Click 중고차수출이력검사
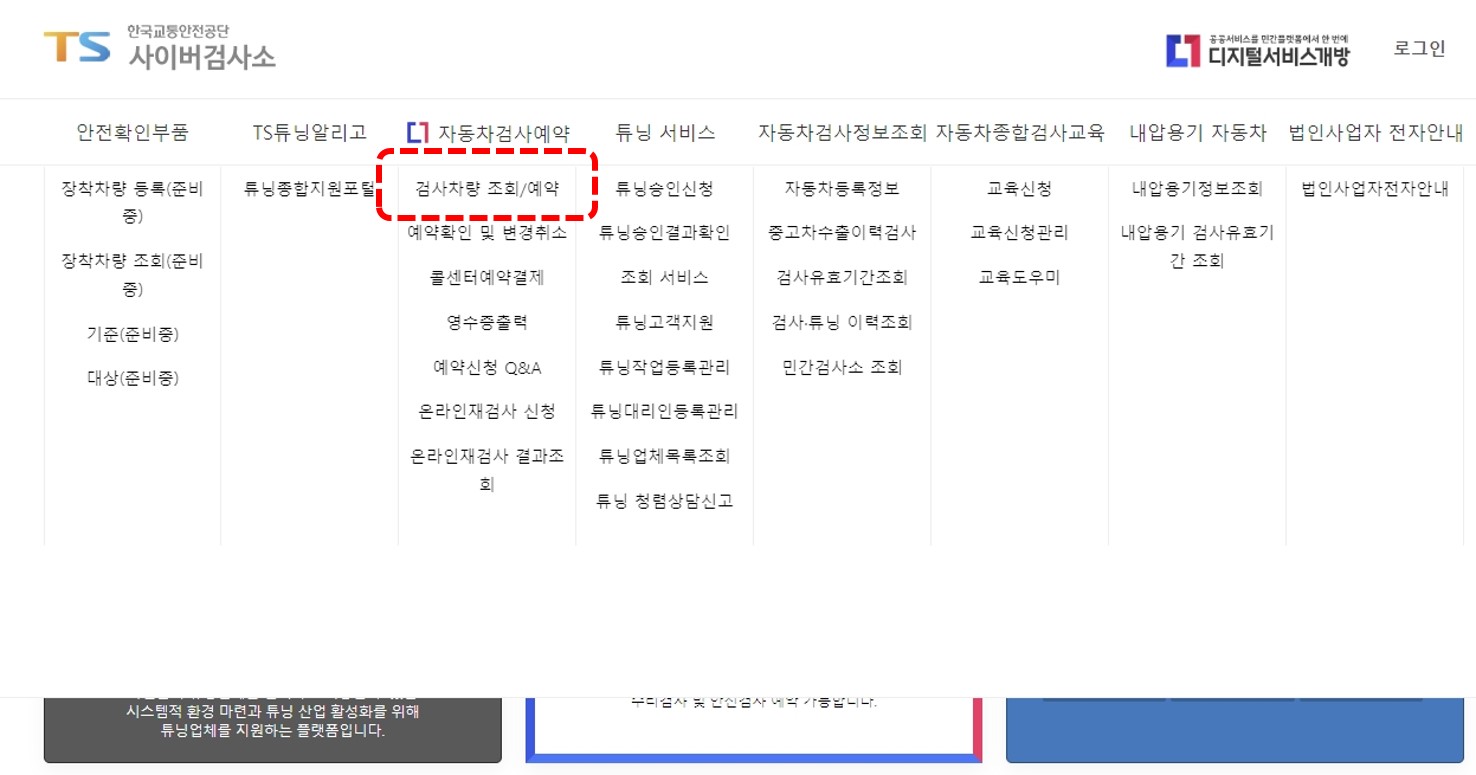The width and height of the screenshot is (1476, 775). pos(842,231)
